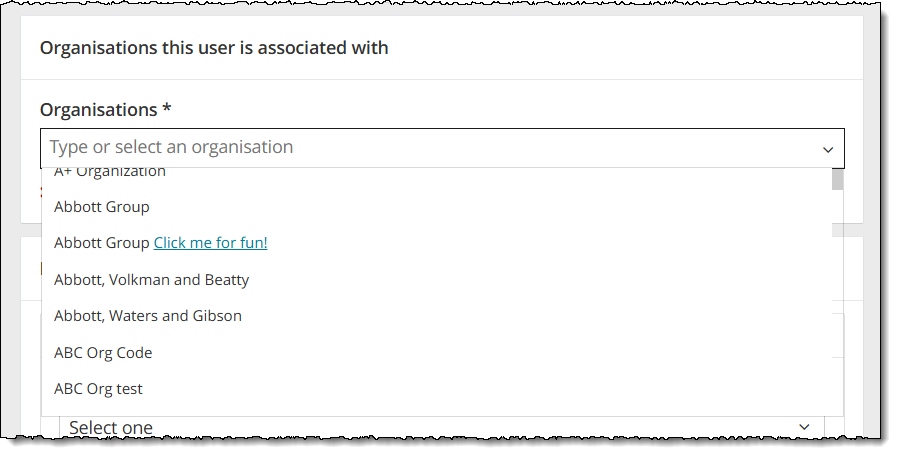Select Abbott Group text beside the fun link
The height and width of the screenshot is (456, 897).
[x=101, y=243]
